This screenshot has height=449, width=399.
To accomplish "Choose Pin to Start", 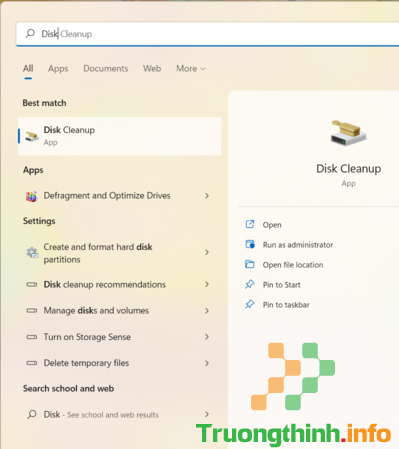I will [281, 285].
